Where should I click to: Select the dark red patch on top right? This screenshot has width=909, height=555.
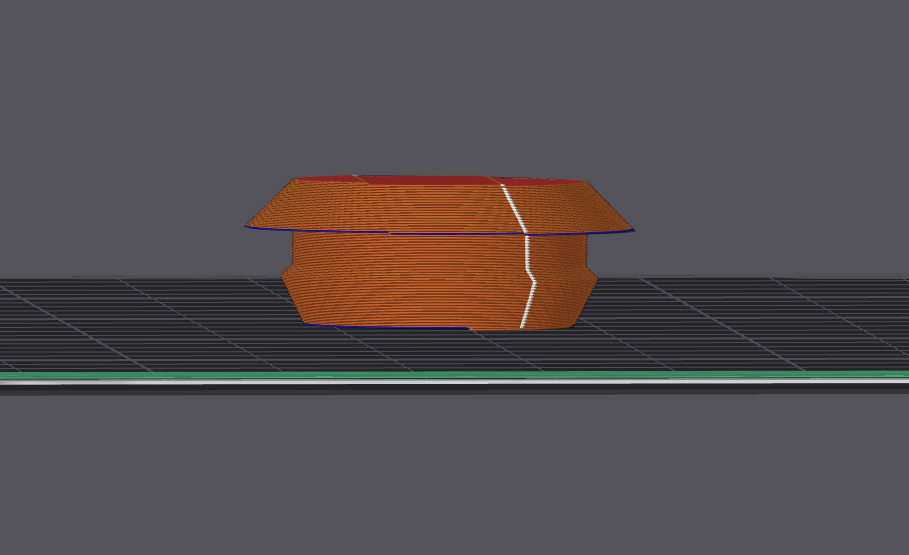542,182
